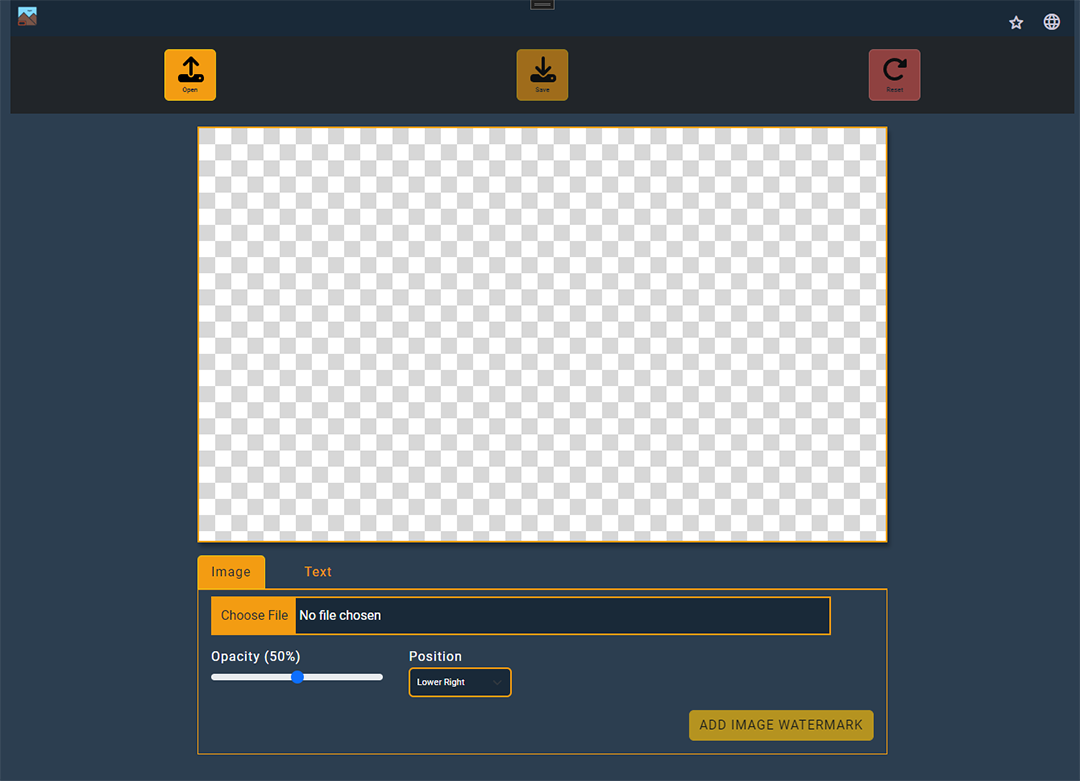Click the "Position" label text
1080x781 pixels.
click(435, 656)
